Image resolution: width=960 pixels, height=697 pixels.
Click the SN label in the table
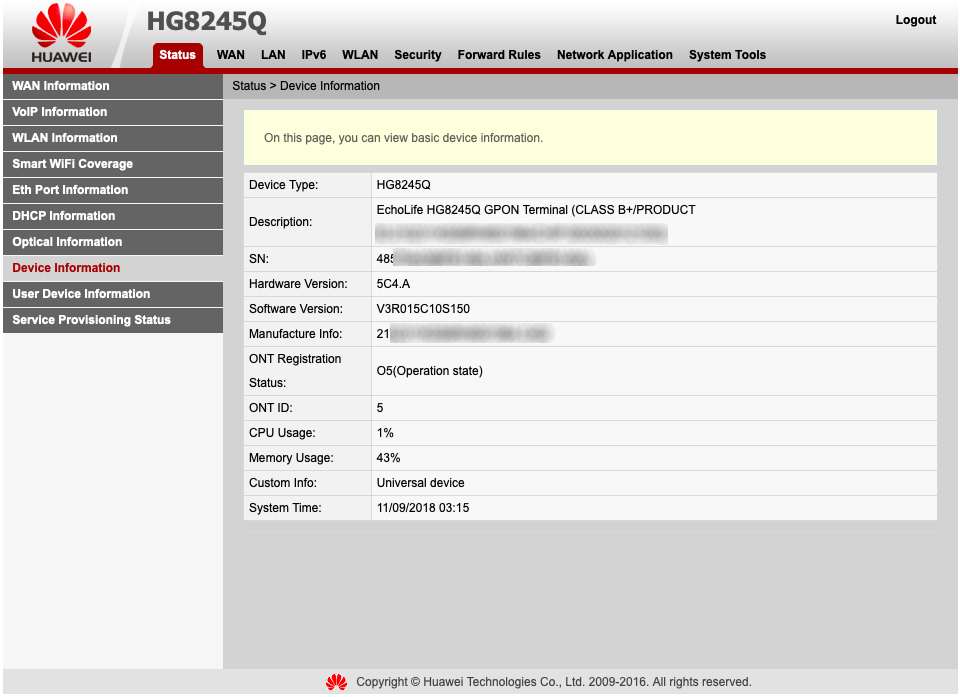258,259
